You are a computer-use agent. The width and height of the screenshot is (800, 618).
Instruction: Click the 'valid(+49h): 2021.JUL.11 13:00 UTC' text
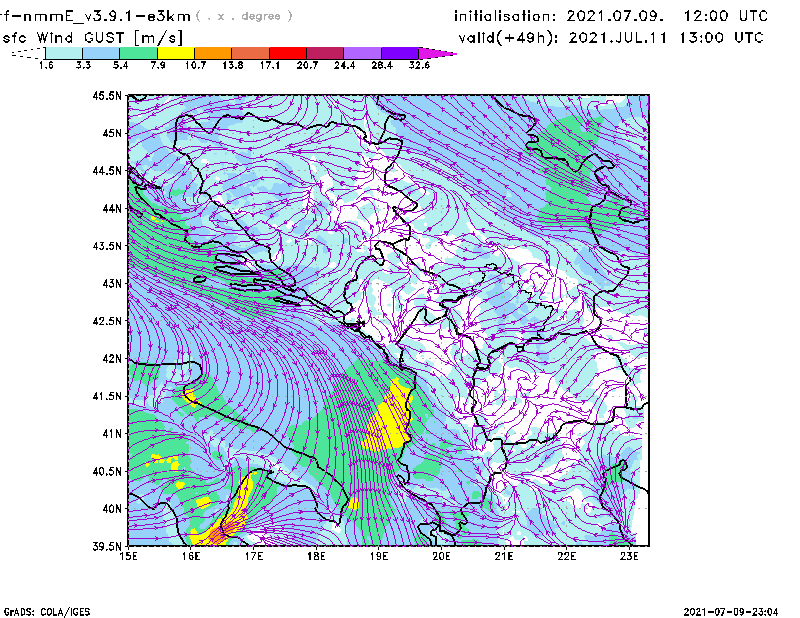(x=611, y=38)
